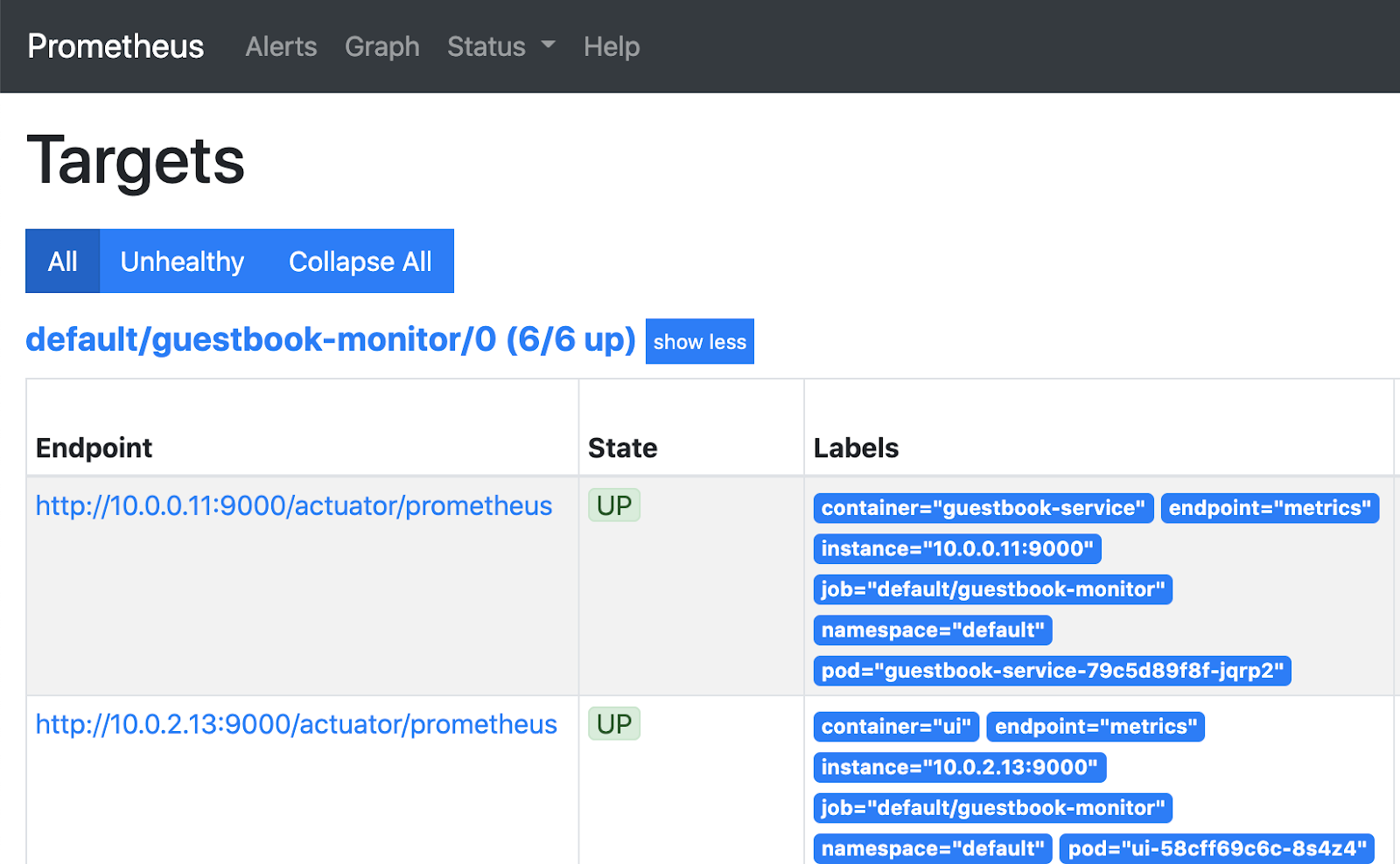The image size is (1400, 864).
Task: Click the instance="10.0.0.11:9000" label badge
Action: tap(956, 549)
